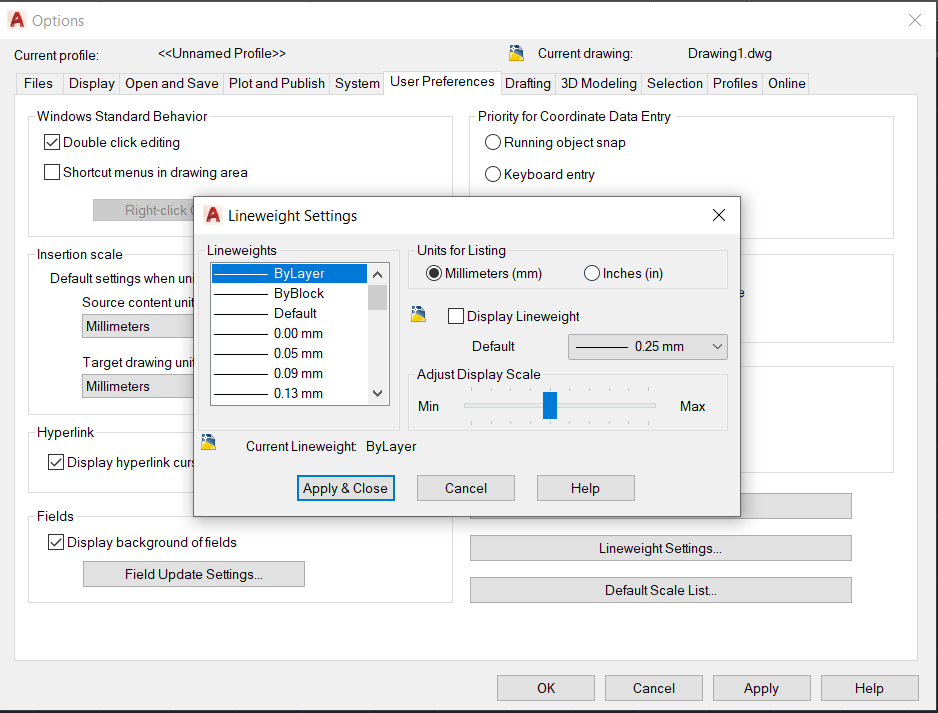This screenshot has width=938, height=713.
Task: Choose Running object snap priority
Action: [x=492, y=142]
